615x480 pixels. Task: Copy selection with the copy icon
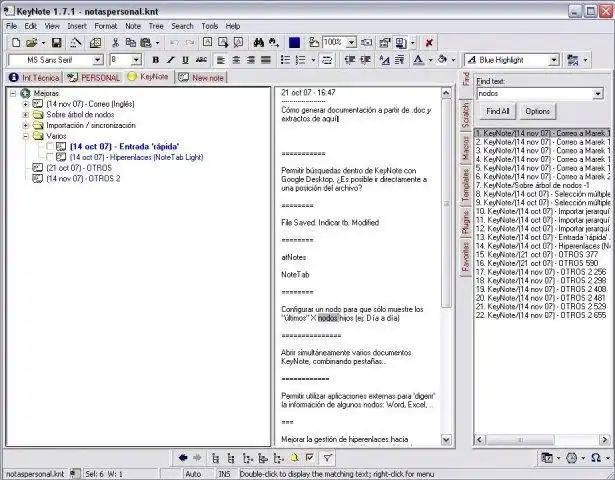[x=131, y=42]
